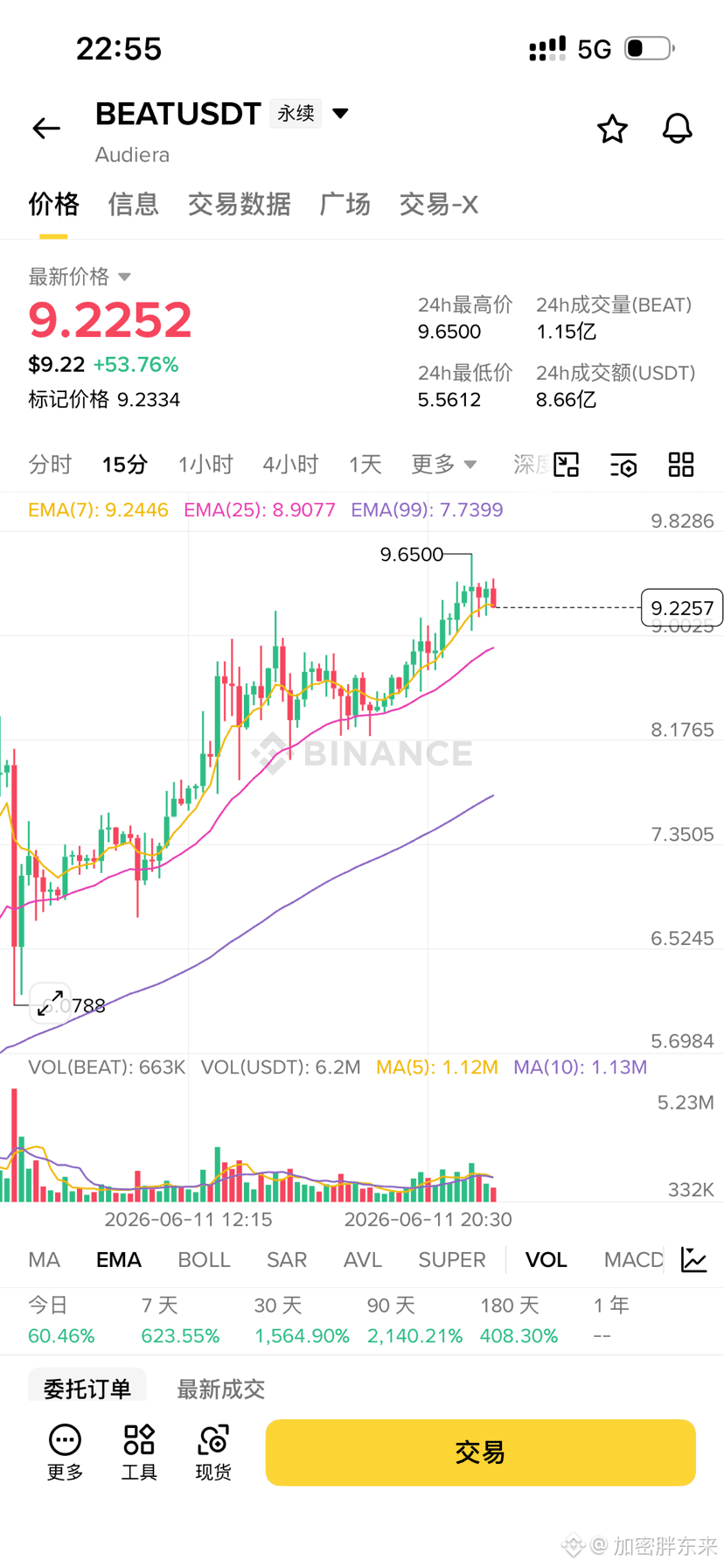Open Tools (工具) bottom icon
Viewport: 724px width, 1568px height.
[139, 1453]
